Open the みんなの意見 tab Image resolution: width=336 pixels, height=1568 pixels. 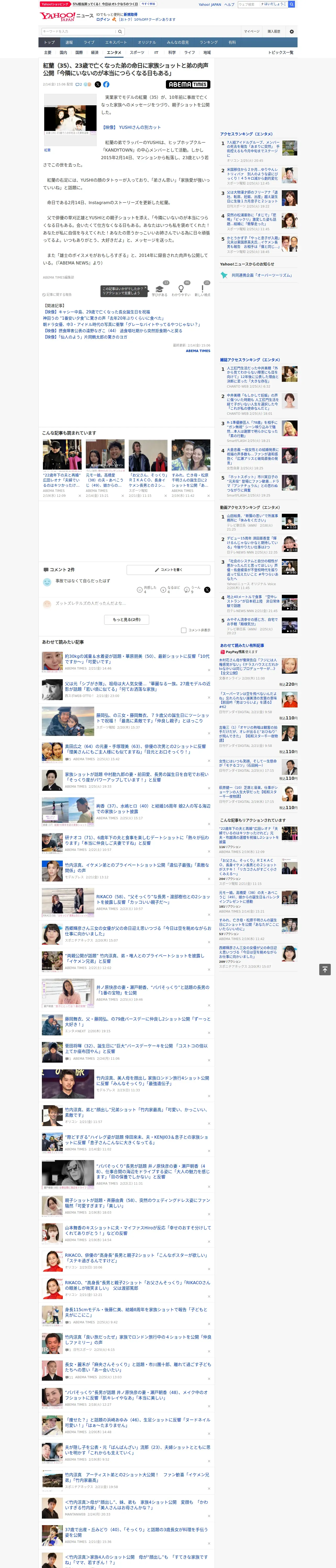[177, 43]
